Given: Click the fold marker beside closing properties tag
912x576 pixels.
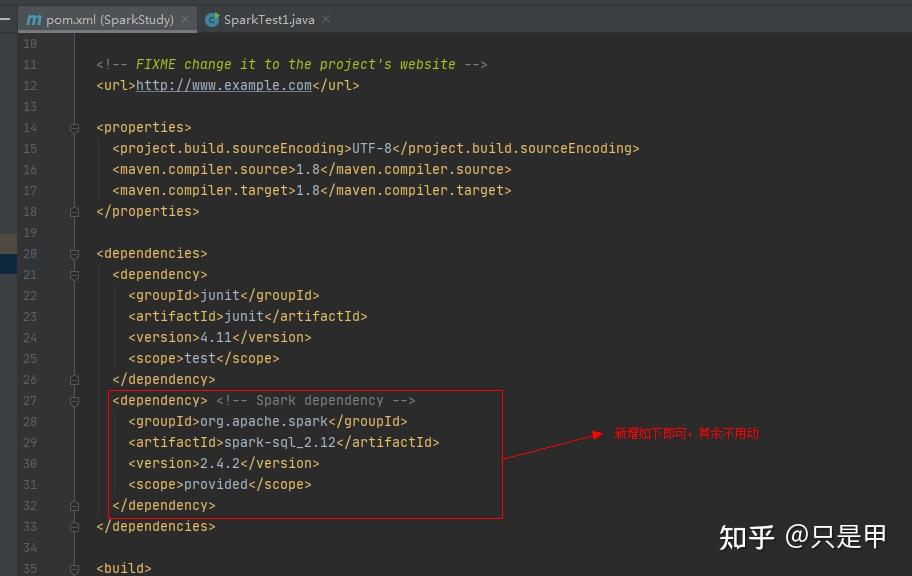Looking at the screenshot, I should 74,211.
